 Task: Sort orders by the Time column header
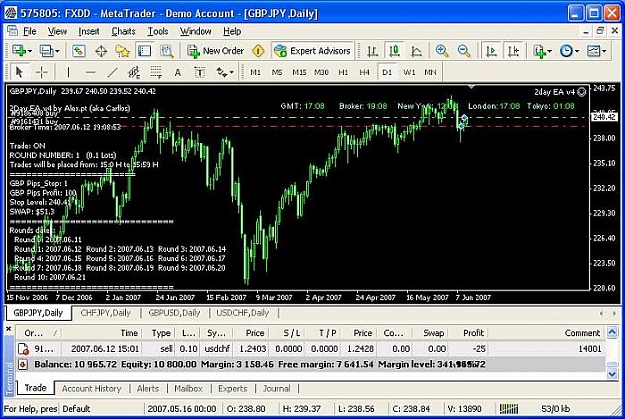point(102,333)
